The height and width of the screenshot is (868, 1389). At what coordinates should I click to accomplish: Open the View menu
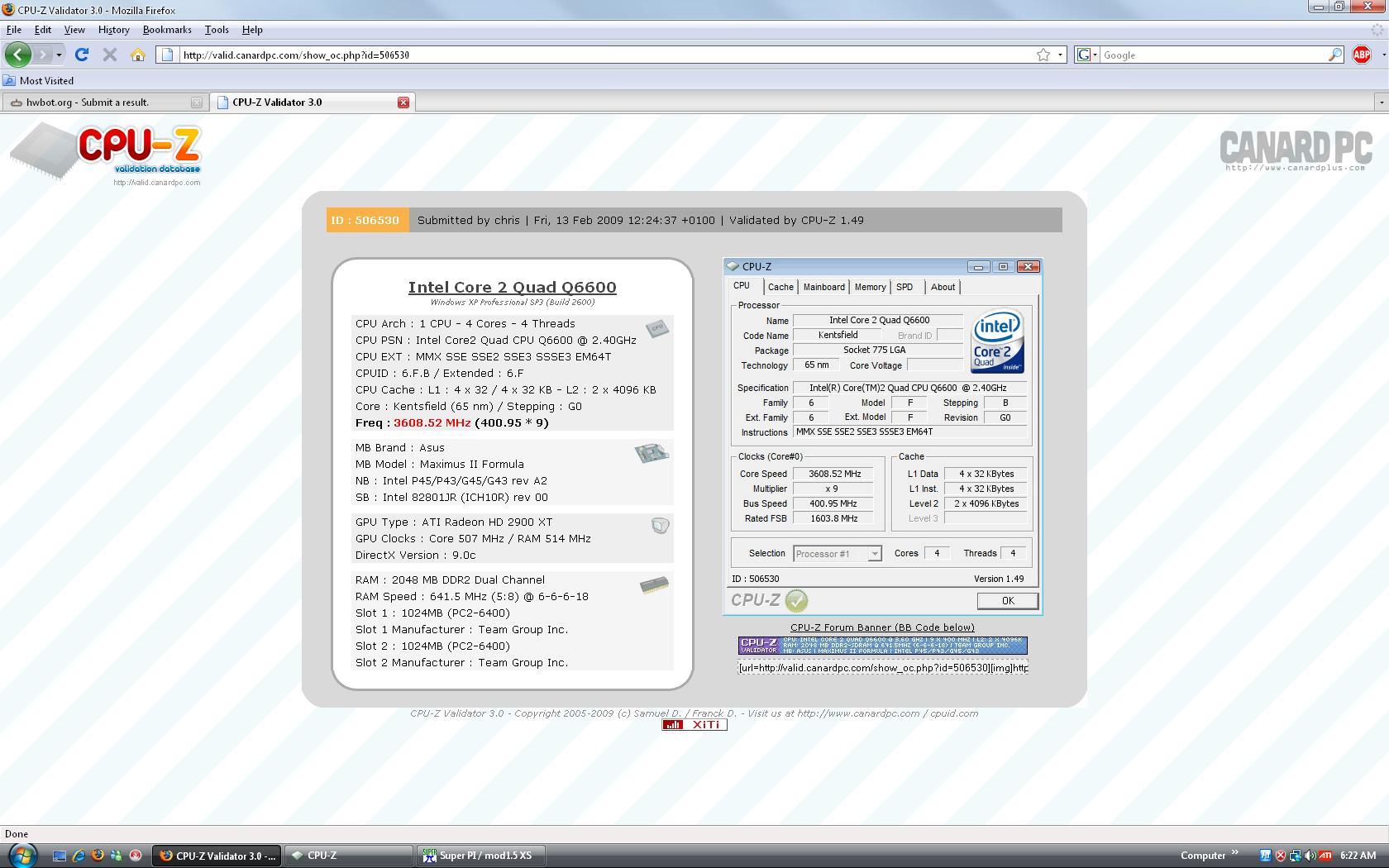click(x=74, y=30)
